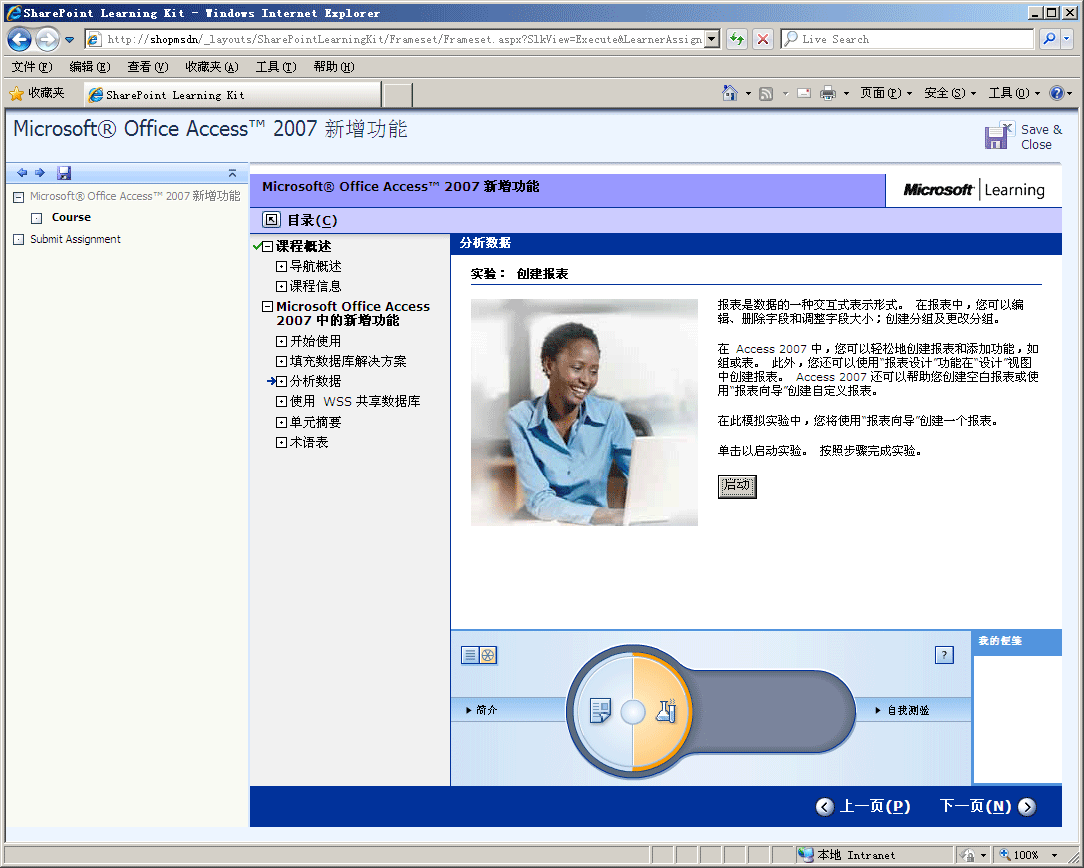1084x868 pixels.
Task: Open a new blank browser tab
Action: click(x=398, y=95)
